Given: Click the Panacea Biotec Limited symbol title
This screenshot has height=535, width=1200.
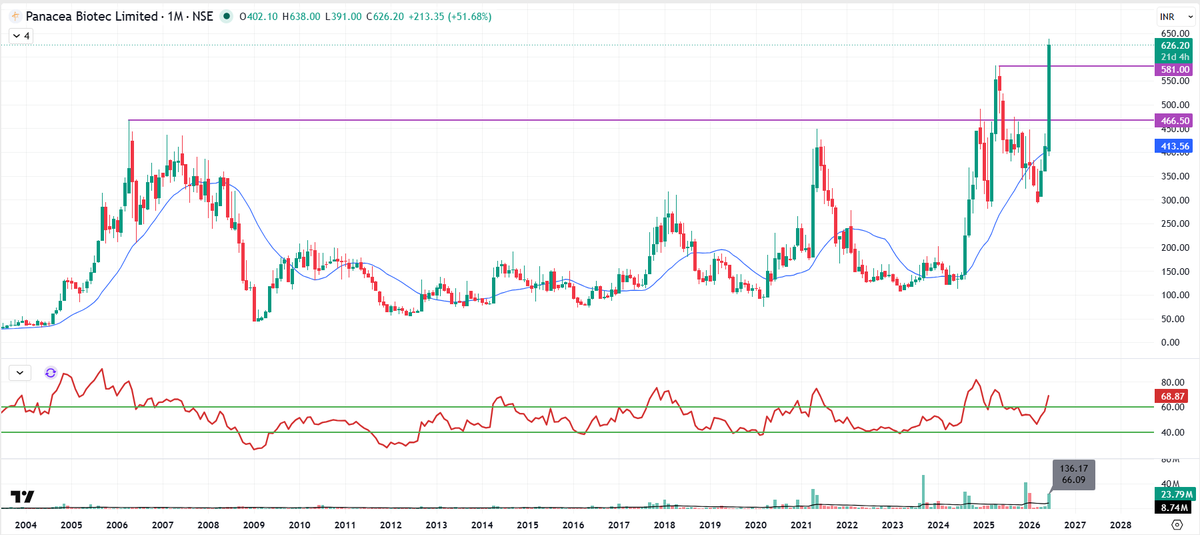Looking at the screenshot, I should 90,17.
